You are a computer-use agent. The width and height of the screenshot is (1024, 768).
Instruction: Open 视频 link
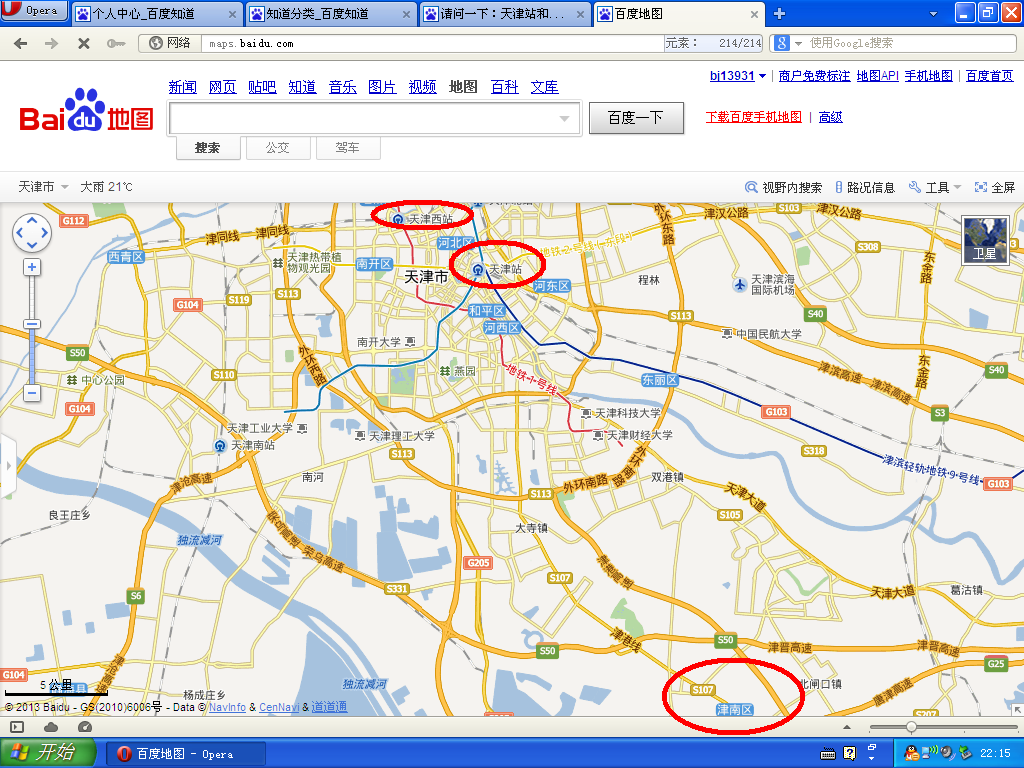[423, 87]
